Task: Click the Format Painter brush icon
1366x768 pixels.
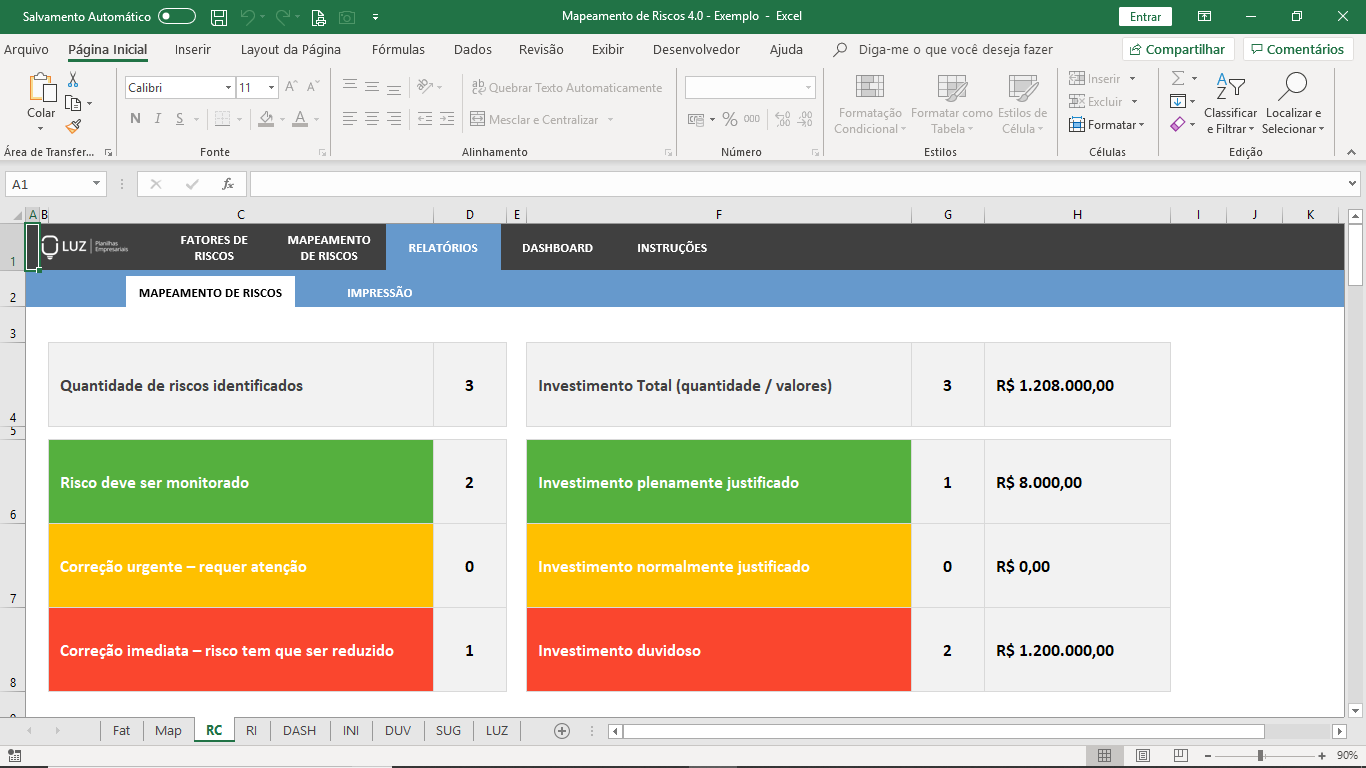Action: pos(73,126)
